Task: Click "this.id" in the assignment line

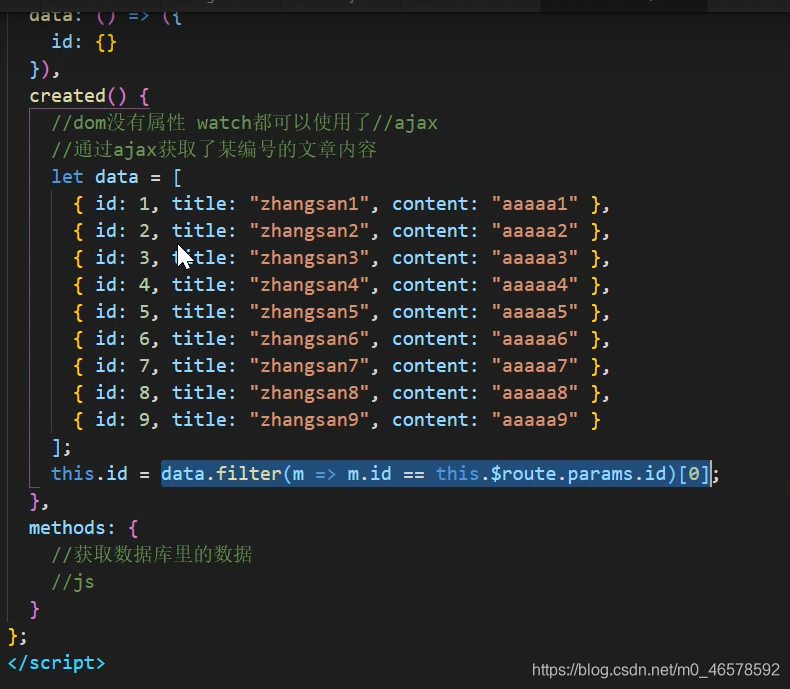Action: [89, 473]
